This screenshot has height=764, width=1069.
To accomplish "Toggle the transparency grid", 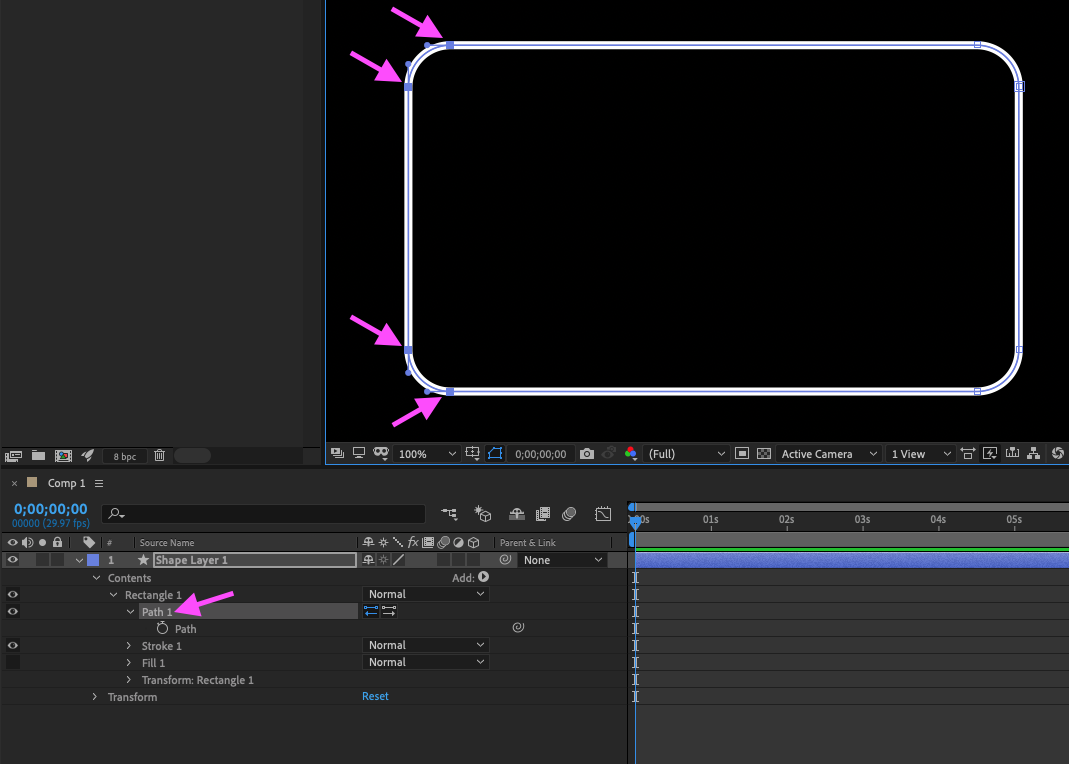I will tap(763, 453).
